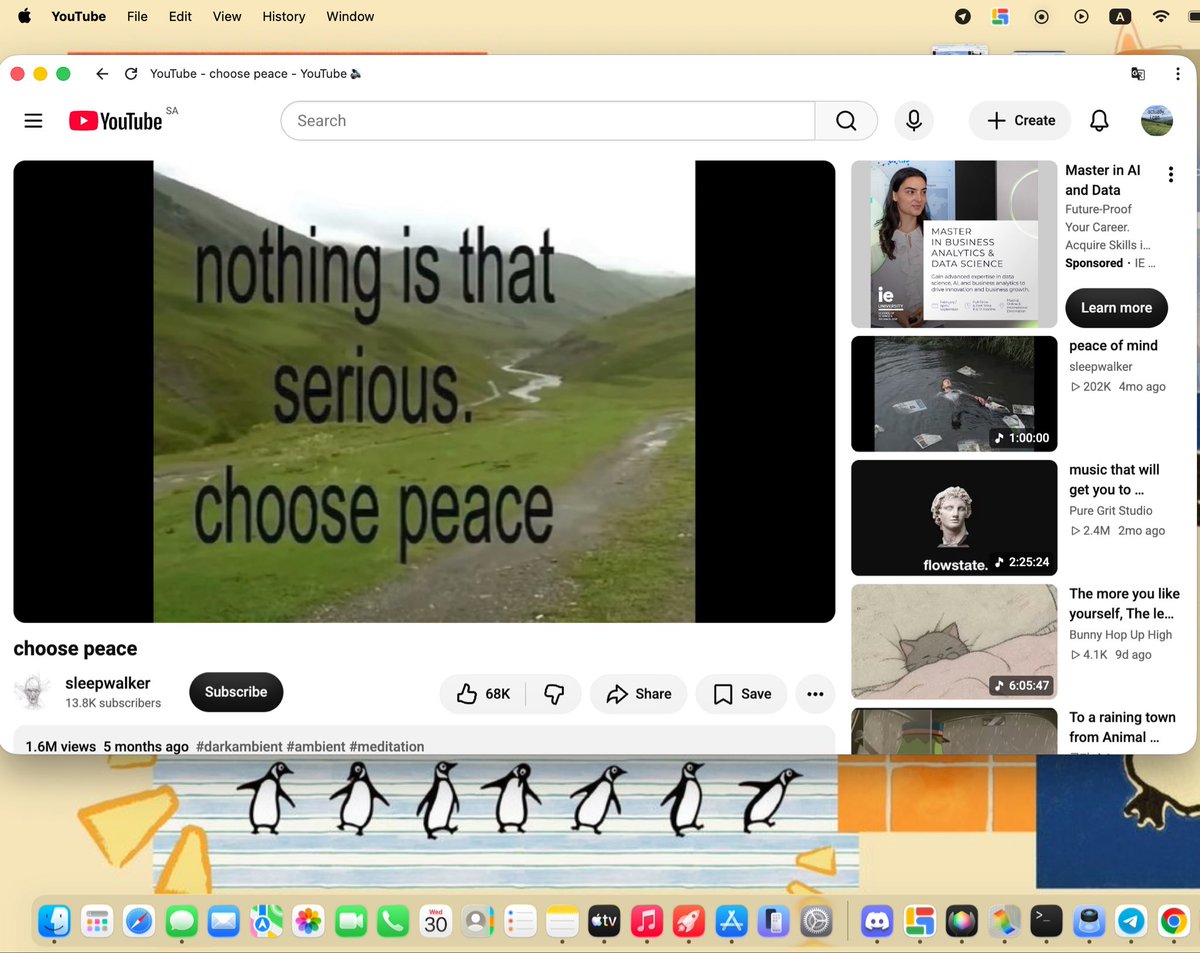Open the Edit menu

tap(180, 16)
